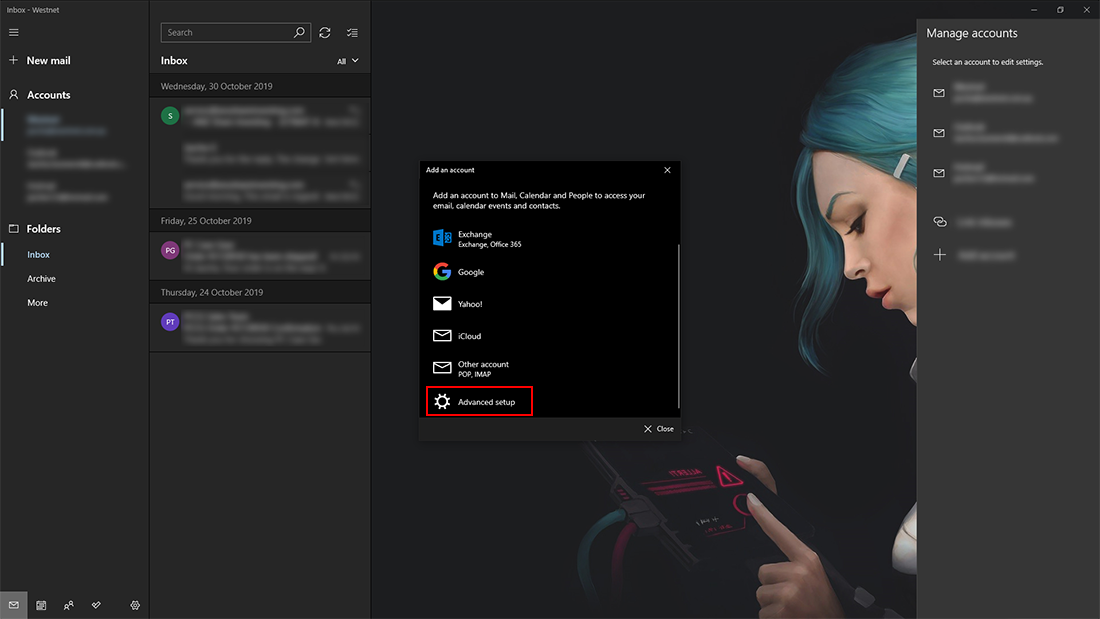
Task: Click the Add account plus icon
Action: click(940, 255)
